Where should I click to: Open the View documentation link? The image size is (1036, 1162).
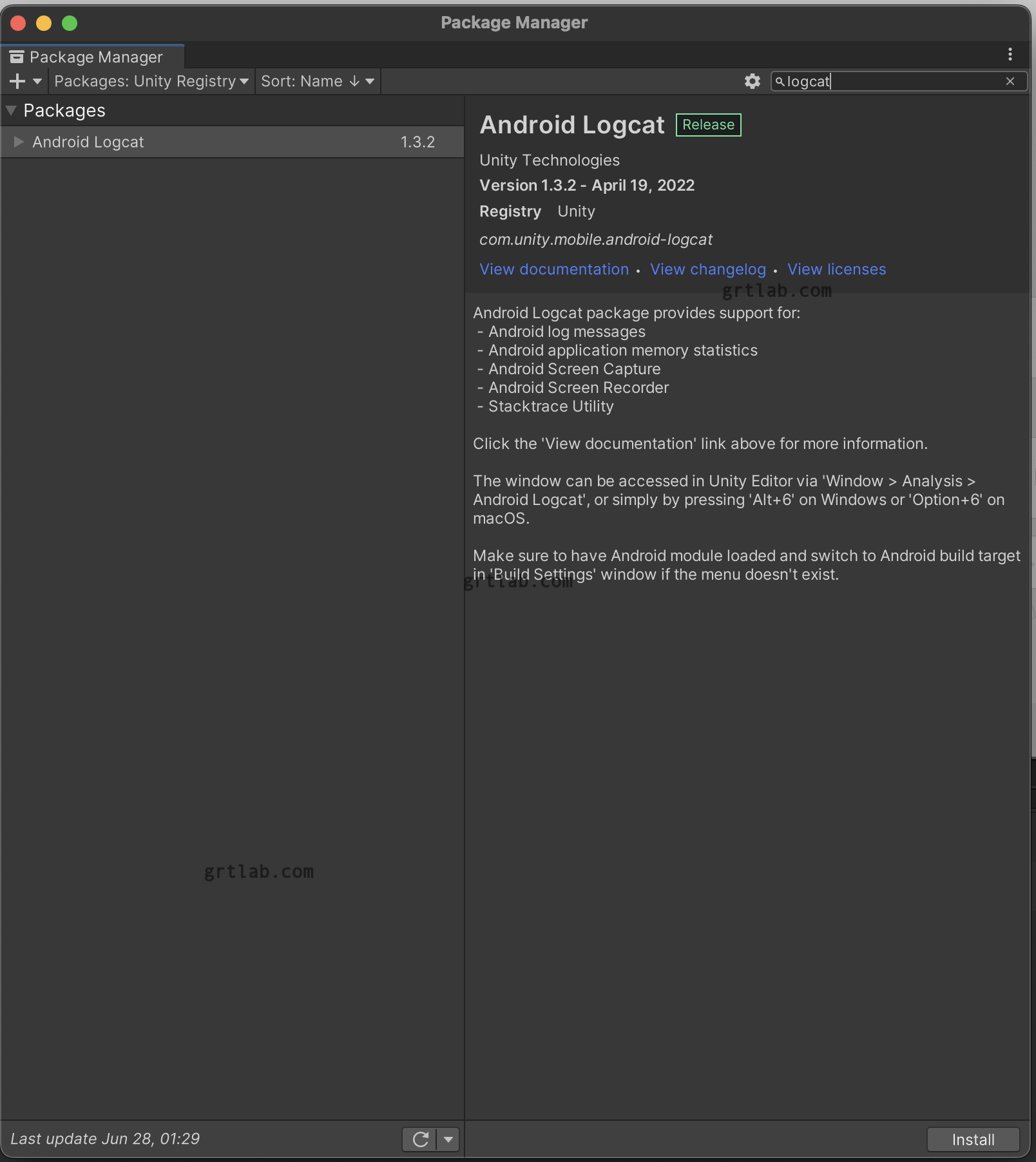pos(554,269)
